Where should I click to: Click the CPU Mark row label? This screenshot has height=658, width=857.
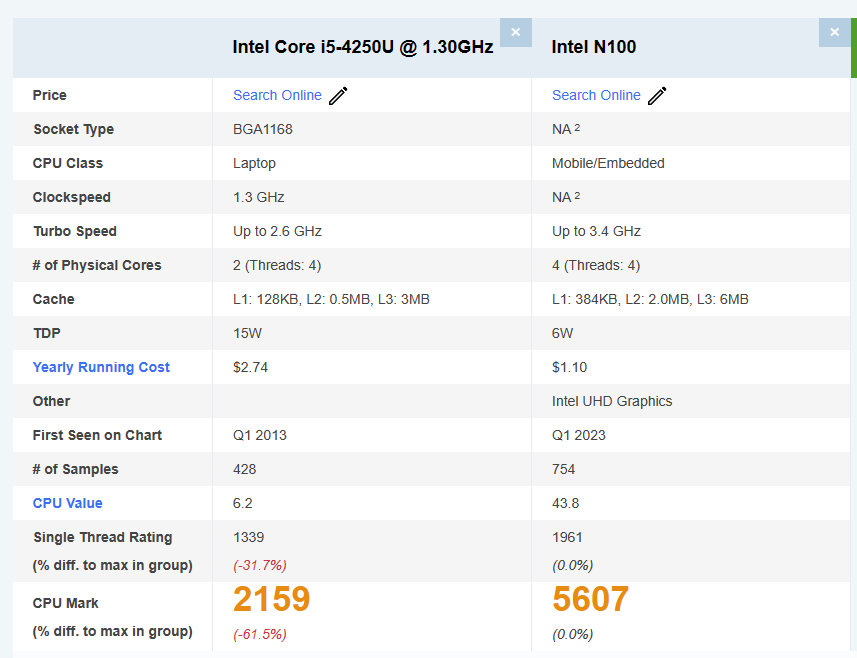66,603
